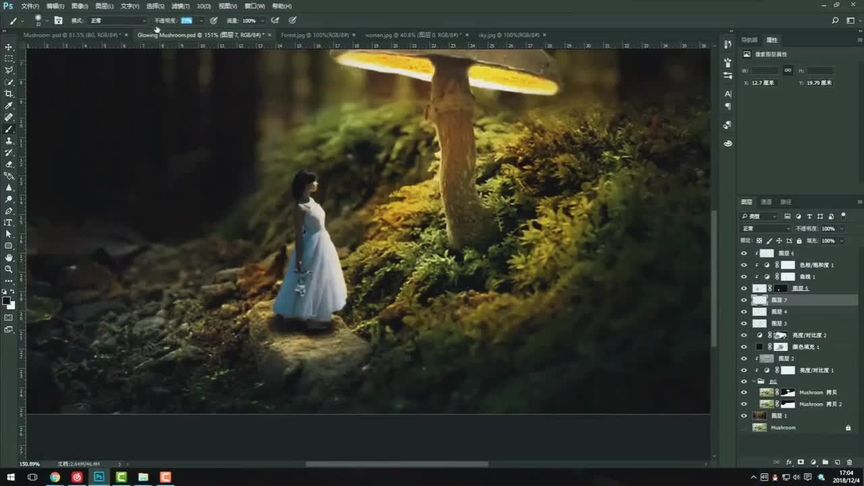
Task: Switch to the 通道 (Channels) panel tab
Action: (766, 202)
